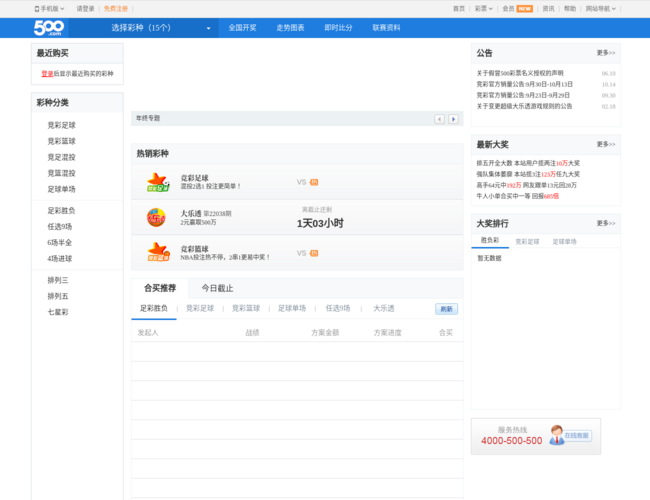Open the 竞彩篮球 star icon in 热销彩种

click(158, 252)
